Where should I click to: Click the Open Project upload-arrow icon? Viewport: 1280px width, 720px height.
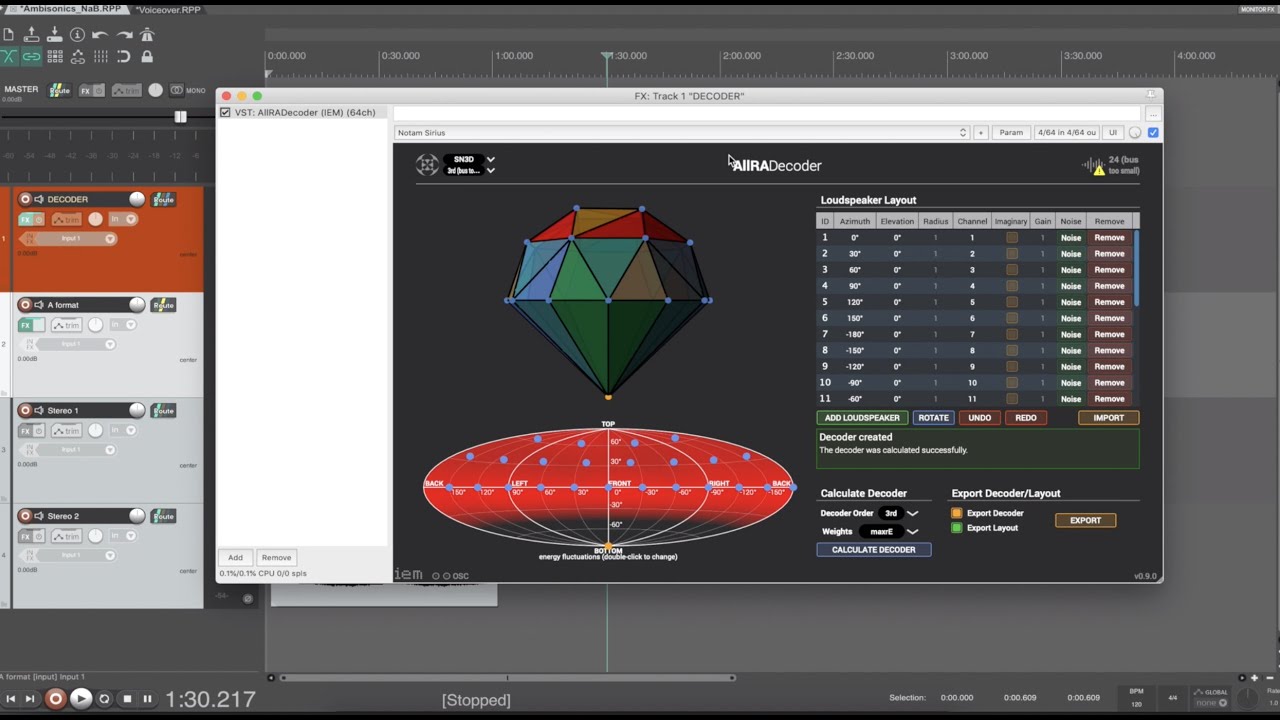pyautogui.click(x=32, y=34)
